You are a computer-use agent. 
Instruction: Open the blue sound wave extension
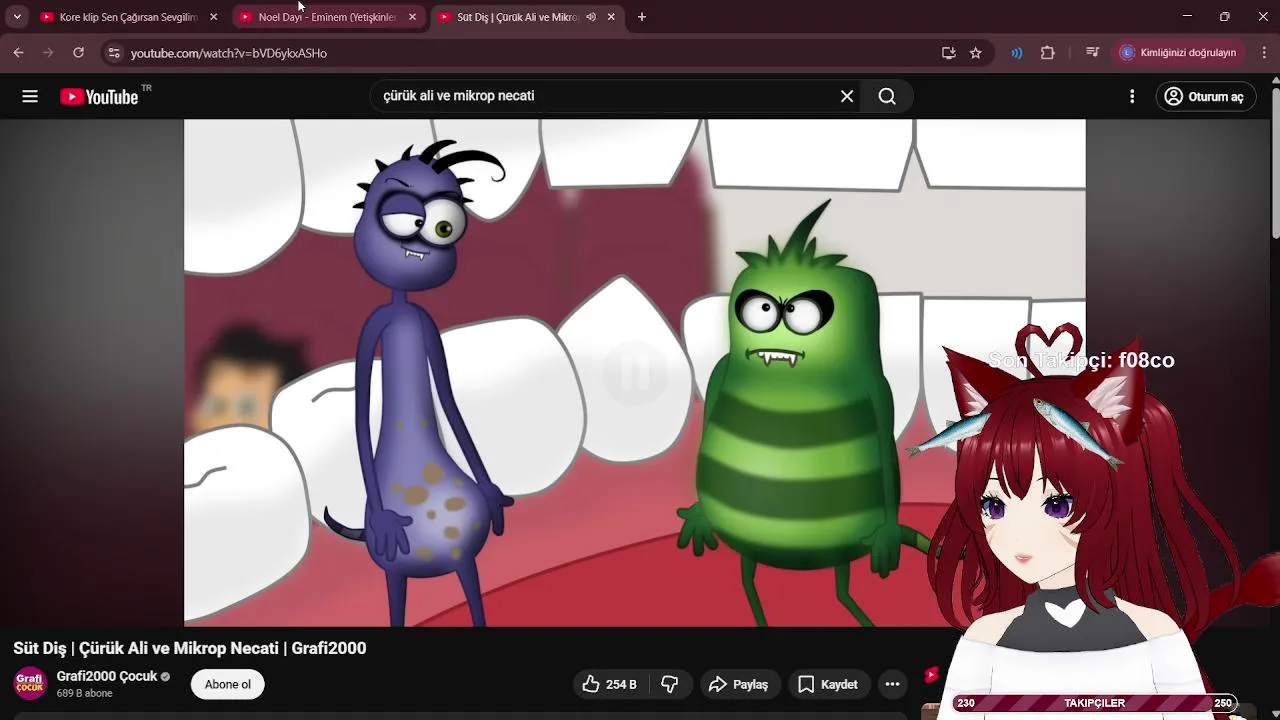(x=1017, y=53)
